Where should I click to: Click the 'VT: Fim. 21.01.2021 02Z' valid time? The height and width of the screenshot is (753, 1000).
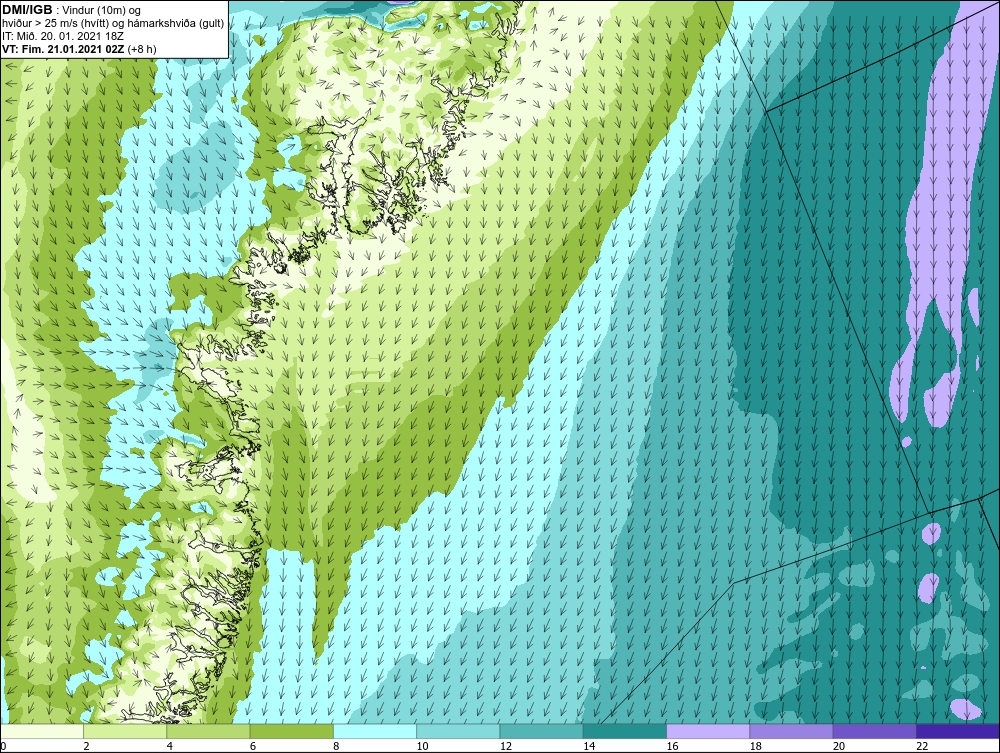pyautogui.click(x=63, y=48)
